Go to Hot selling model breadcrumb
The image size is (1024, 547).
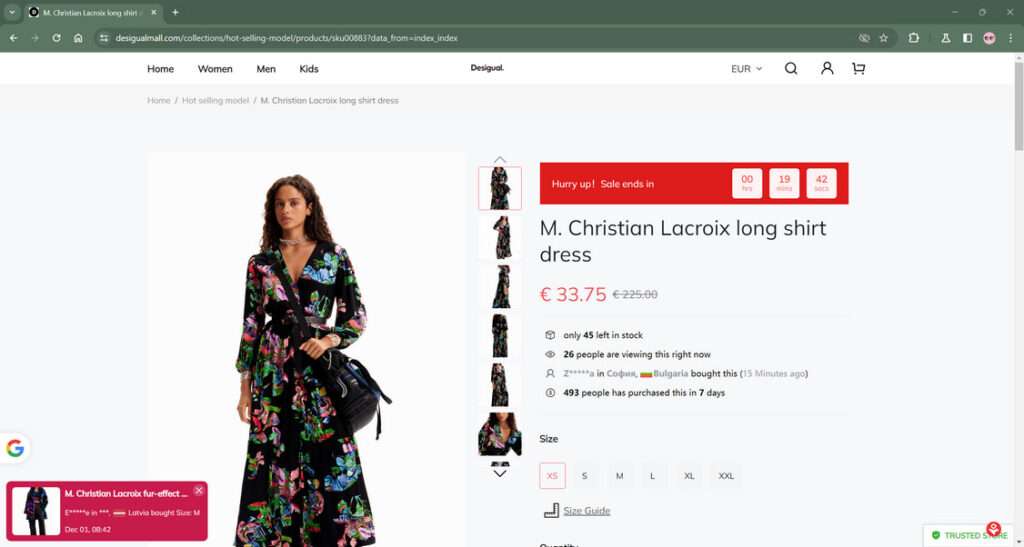pos(216,101)
